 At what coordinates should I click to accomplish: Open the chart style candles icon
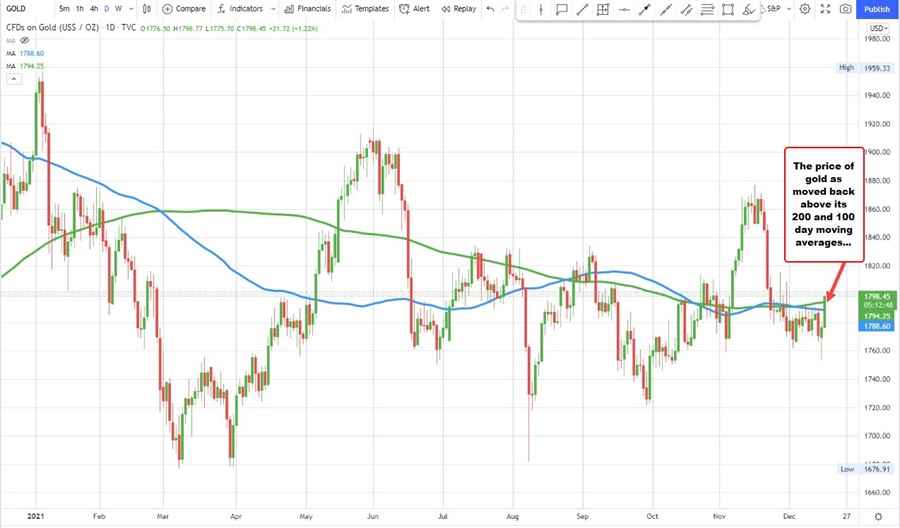(147, 9)
